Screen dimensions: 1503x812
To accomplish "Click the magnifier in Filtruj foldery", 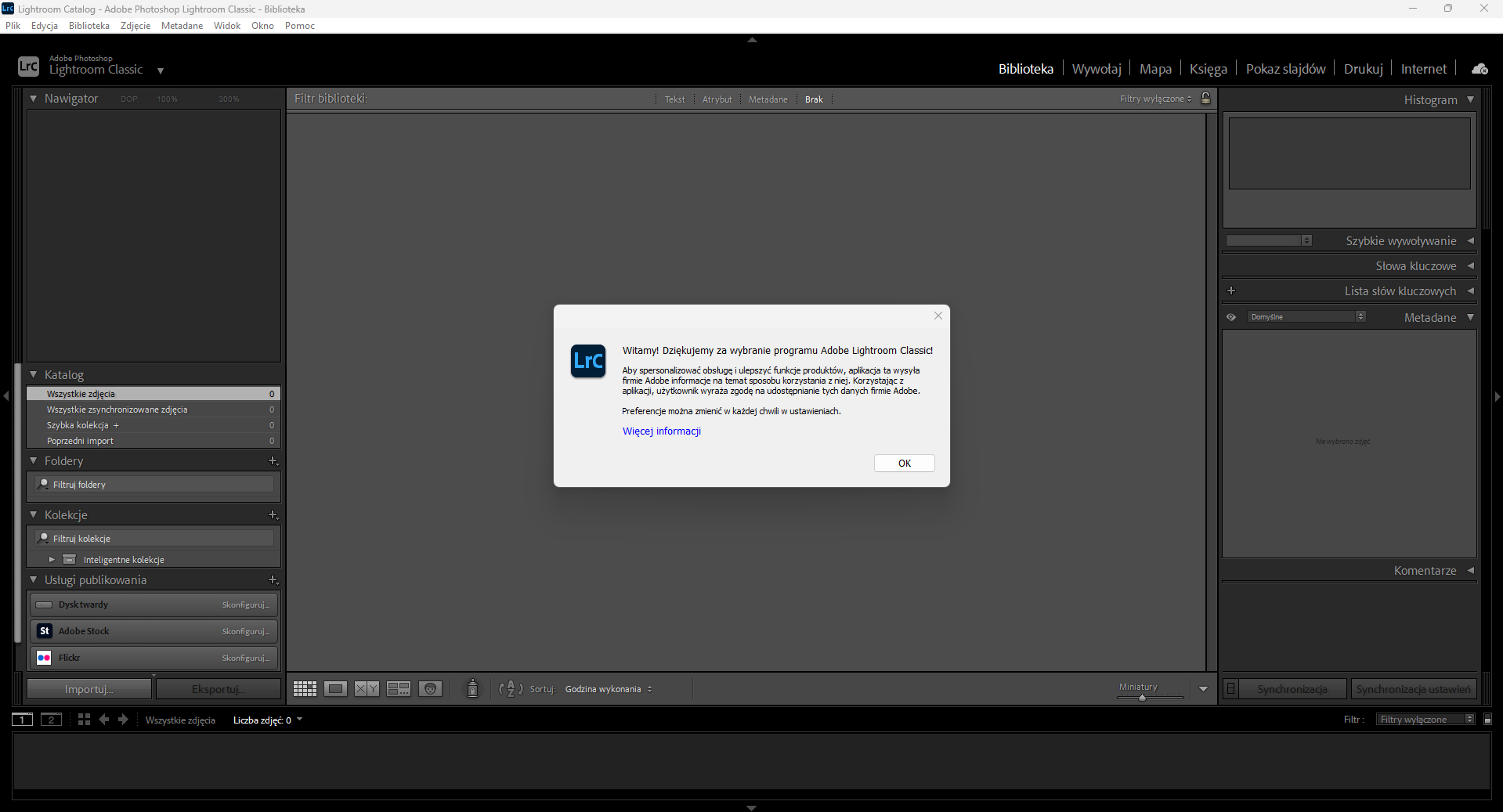I will click(44, 484).
